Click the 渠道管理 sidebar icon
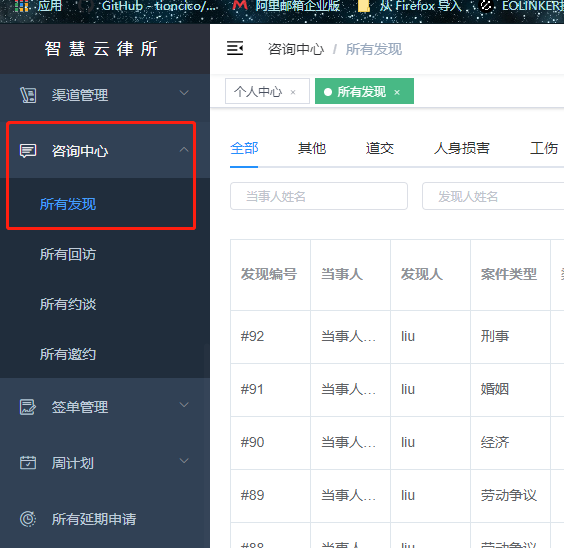Viewport: 564px width, 548px height. tap(28, 95)
